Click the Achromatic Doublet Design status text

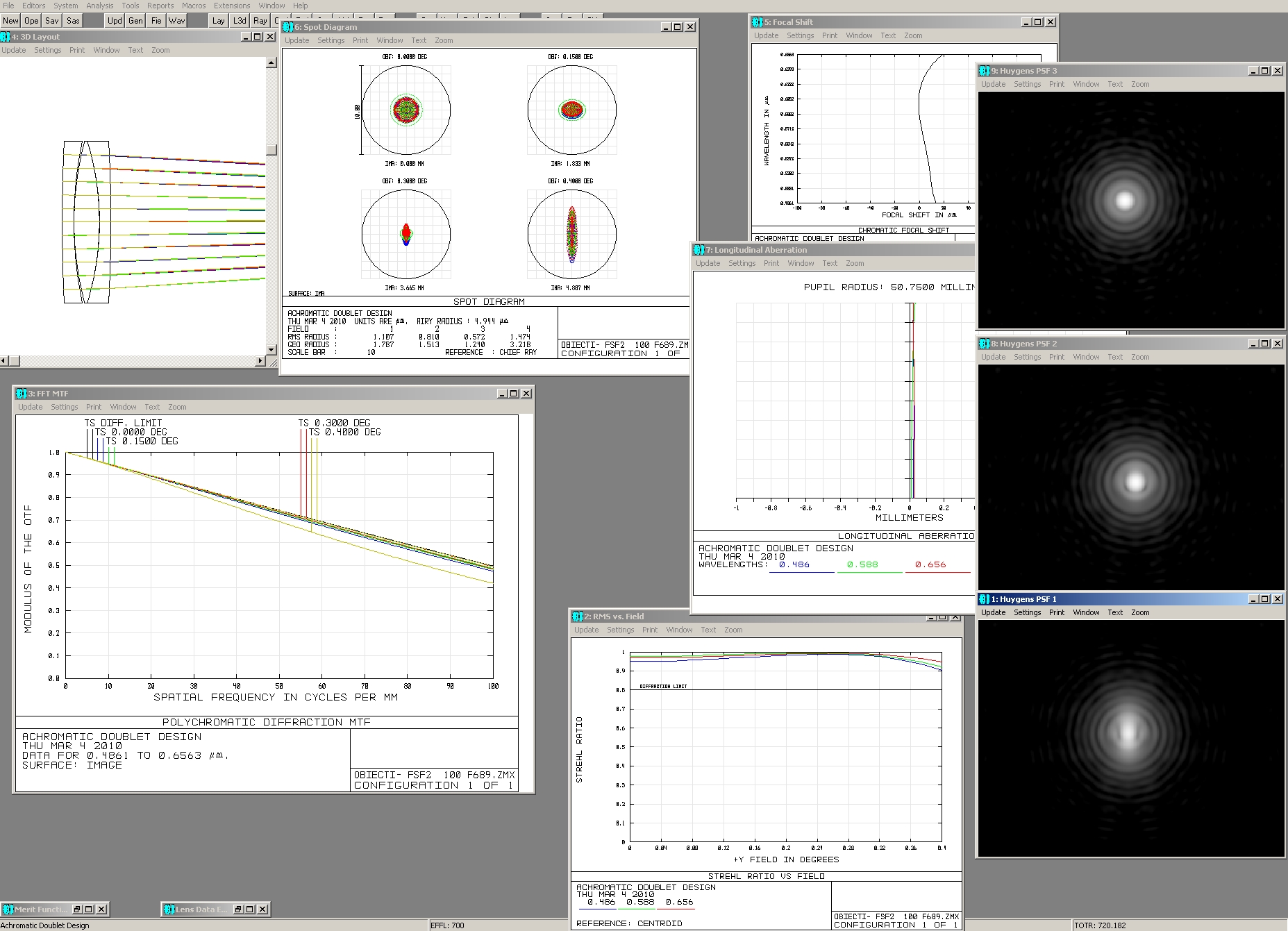pyautogui.click(x=45, y=925)
